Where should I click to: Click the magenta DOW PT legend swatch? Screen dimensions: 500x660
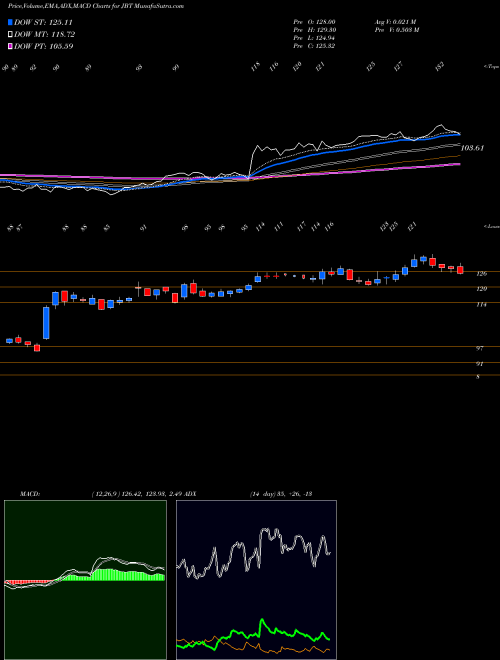[x=11, y=46]
